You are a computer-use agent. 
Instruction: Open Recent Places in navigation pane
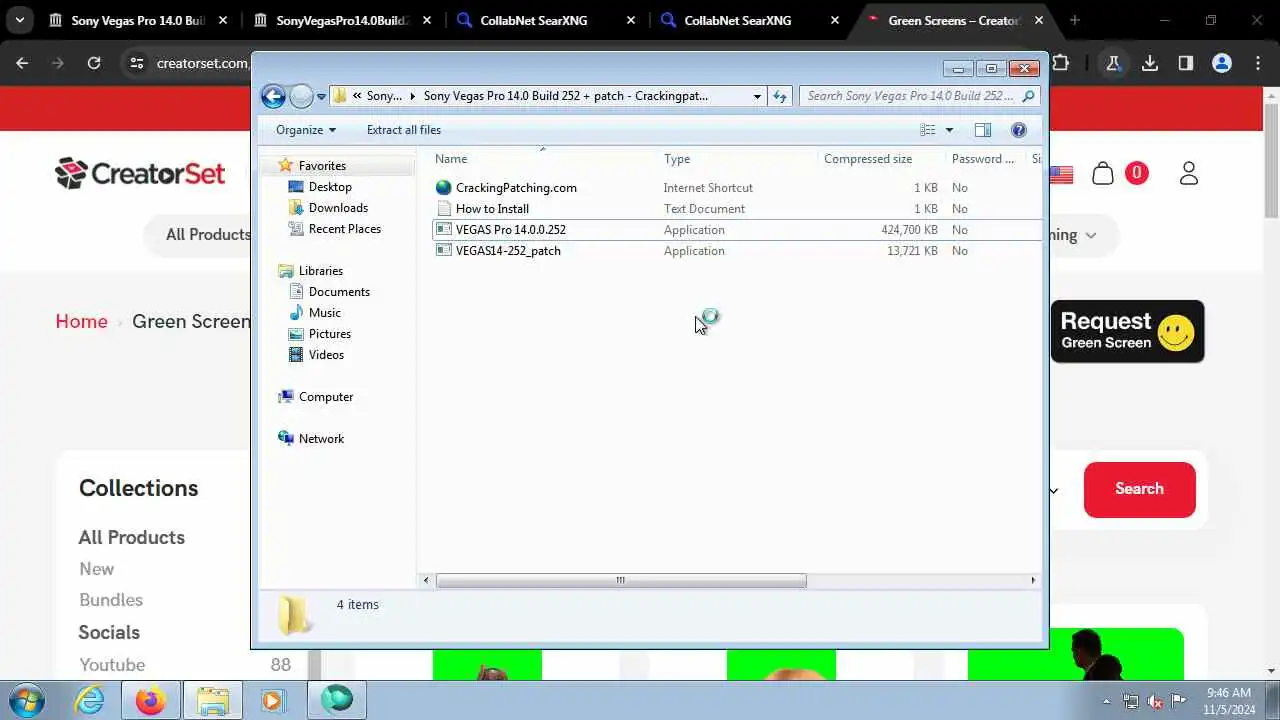point(345,229)
